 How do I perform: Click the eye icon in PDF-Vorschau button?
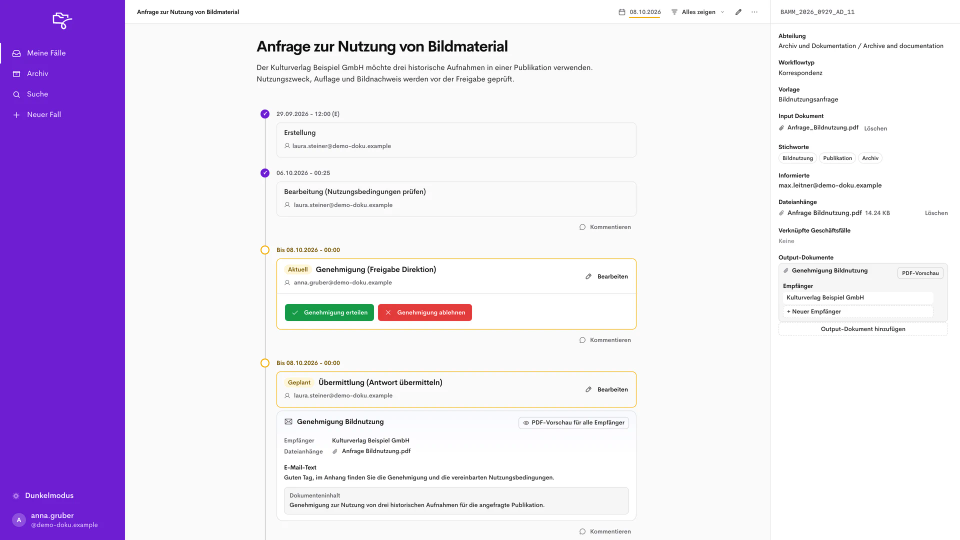coord(525,423)
